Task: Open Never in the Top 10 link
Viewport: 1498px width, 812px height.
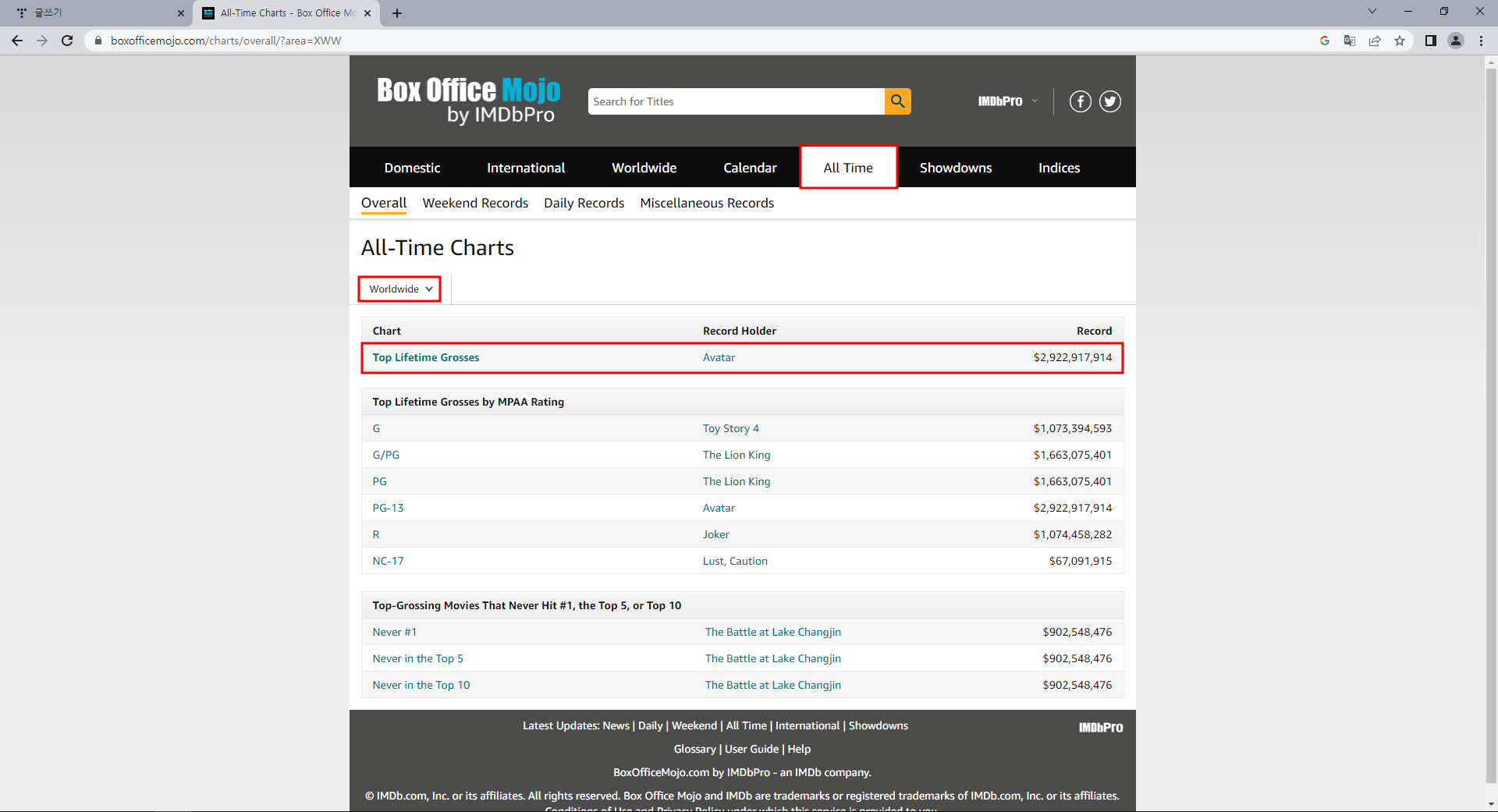Action: click(421, 685)
